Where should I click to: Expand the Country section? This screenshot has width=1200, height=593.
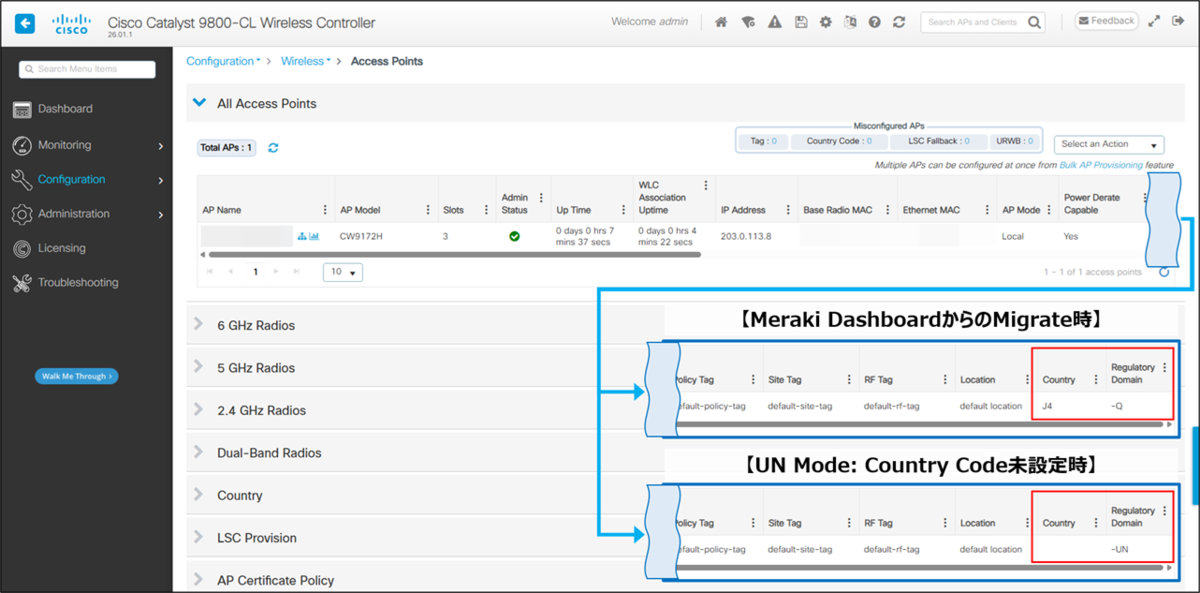click(198, 495)
